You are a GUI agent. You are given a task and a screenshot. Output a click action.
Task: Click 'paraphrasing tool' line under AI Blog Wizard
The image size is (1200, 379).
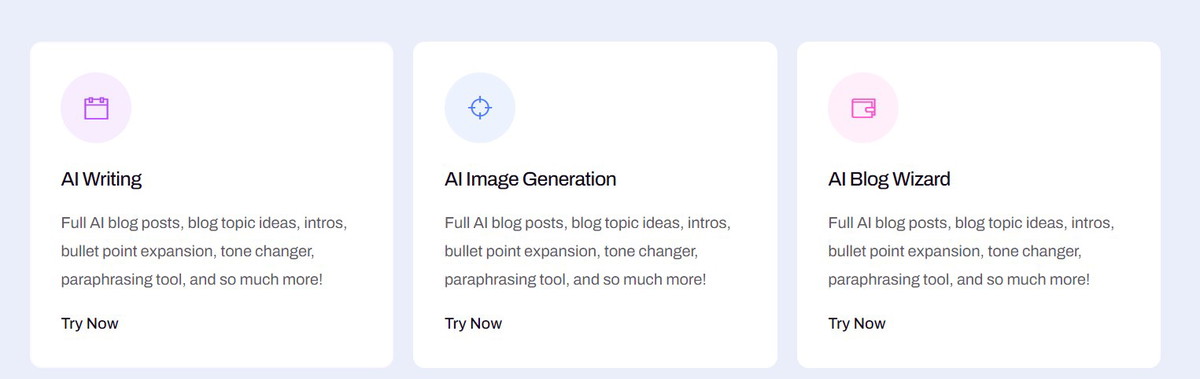tap(960, 280)
